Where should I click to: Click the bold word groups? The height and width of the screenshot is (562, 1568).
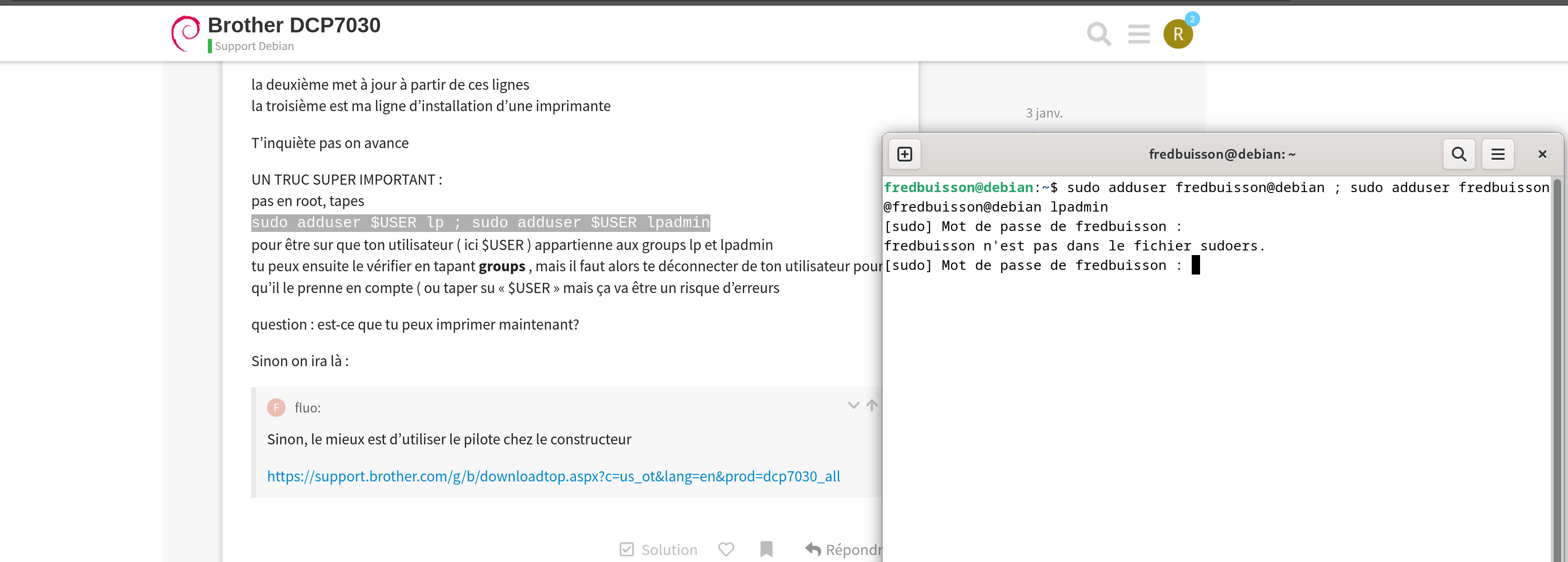(x=502, y=267)
